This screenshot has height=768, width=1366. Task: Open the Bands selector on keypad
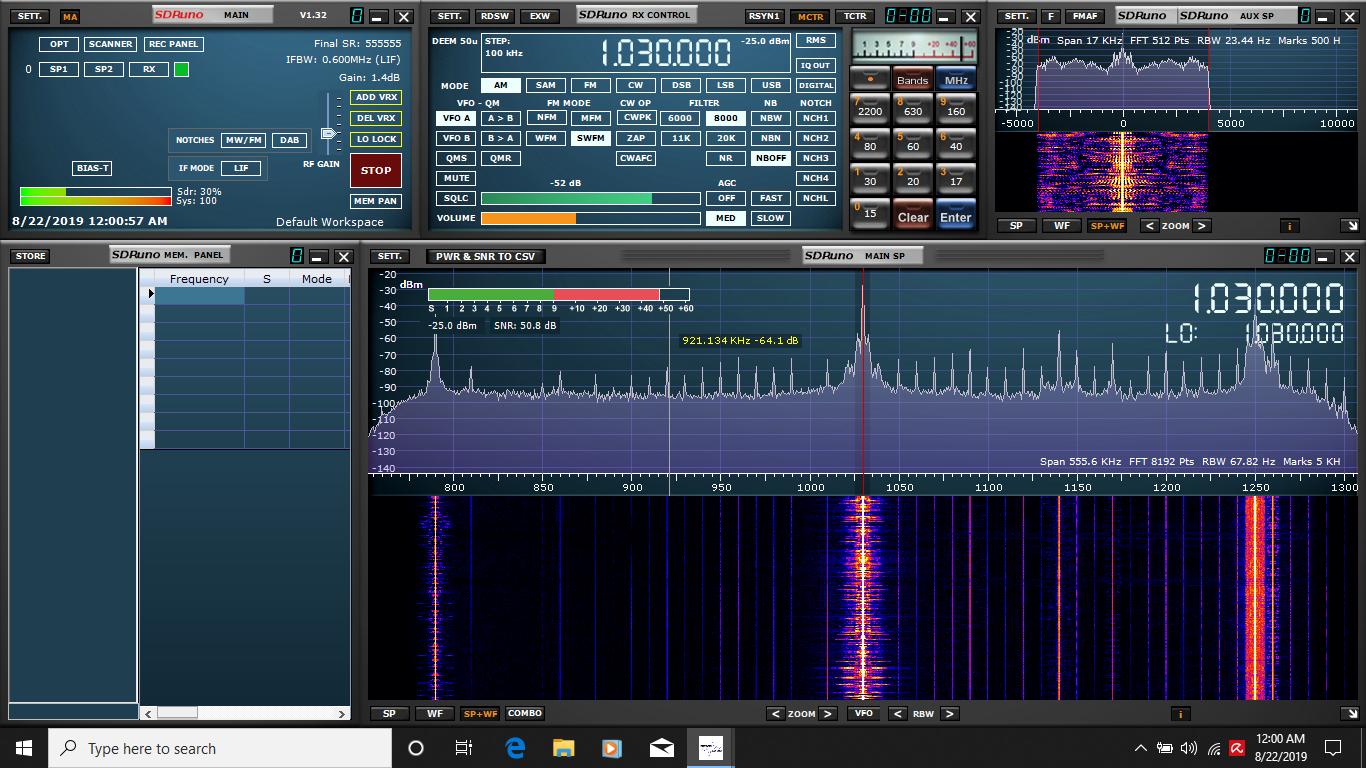(912, 79)
